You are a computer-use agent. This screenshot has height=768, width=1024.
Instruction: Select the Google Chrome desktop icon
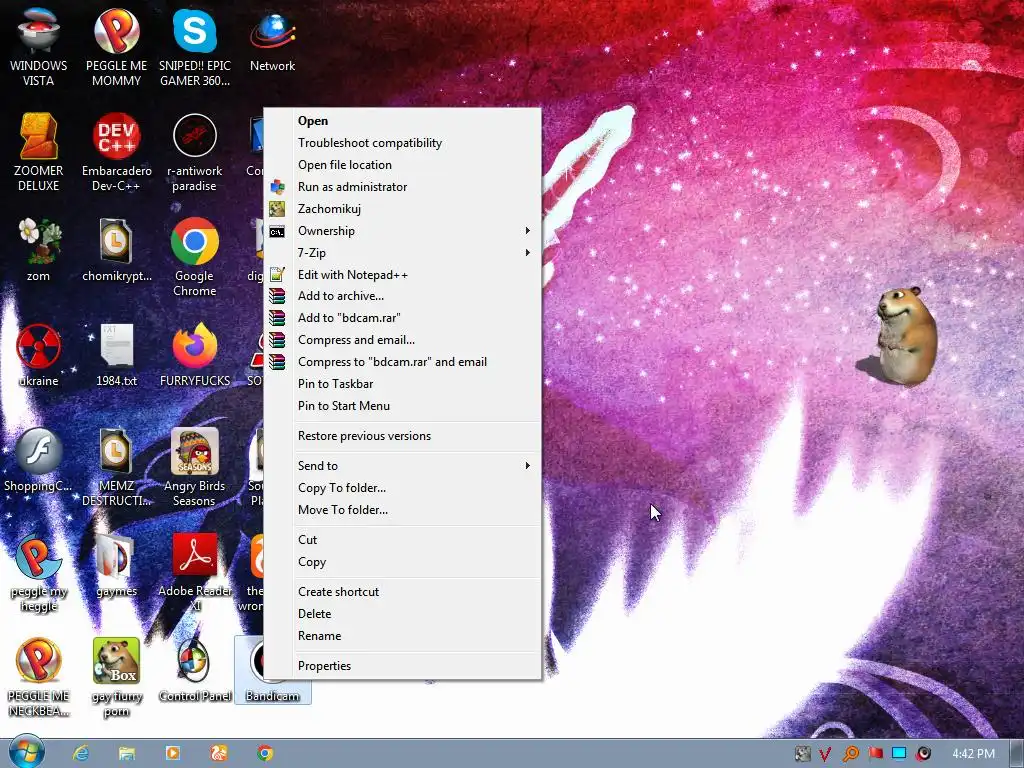195,257
